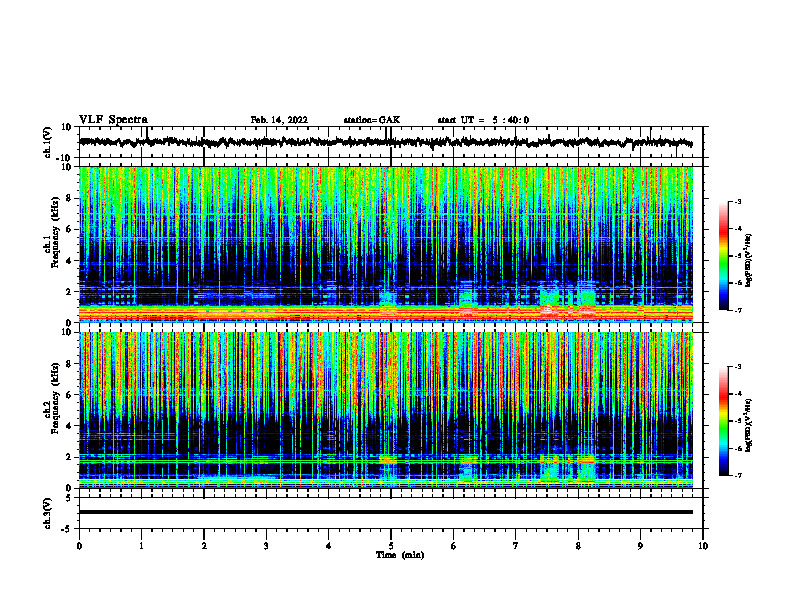Click the "-7" label below ch.2 colorbar
Image resolution: width=792 pixels, height=612 pixels.
pos(738,475)
